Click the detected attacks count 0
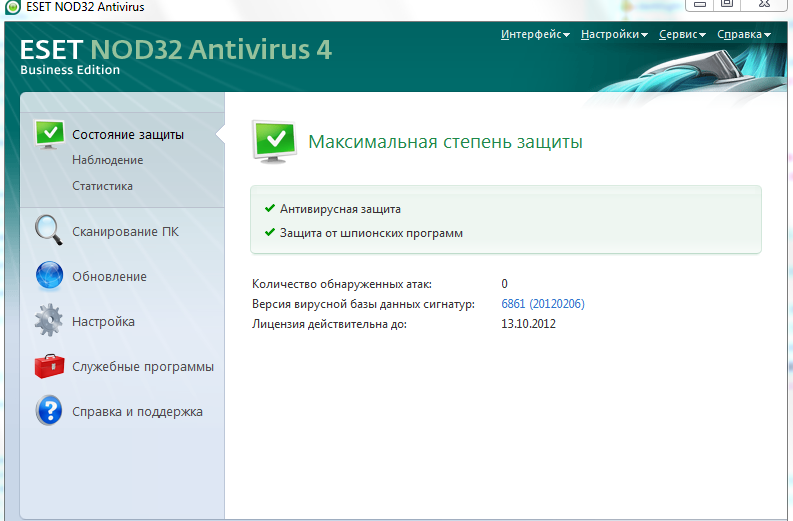This screenshot has height=521, width=793. pyautogui.click(x=504, y=284)
